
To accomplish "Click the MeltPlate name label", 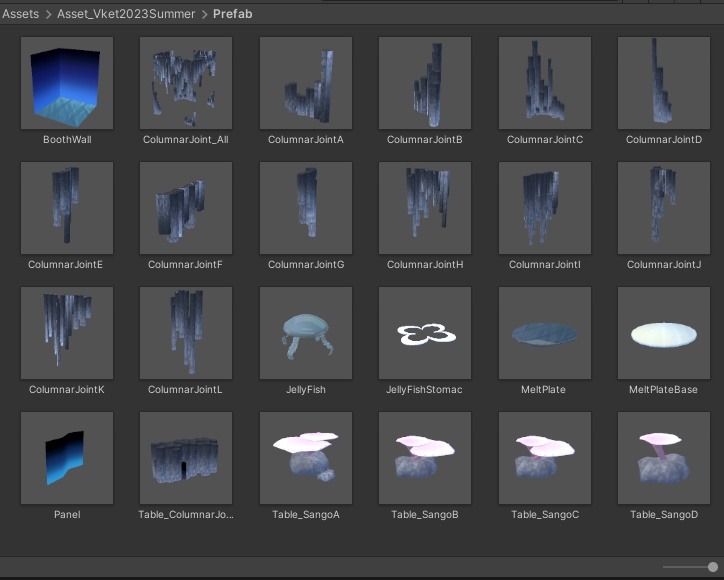I will pyautogui.click(x=543, y=390).
